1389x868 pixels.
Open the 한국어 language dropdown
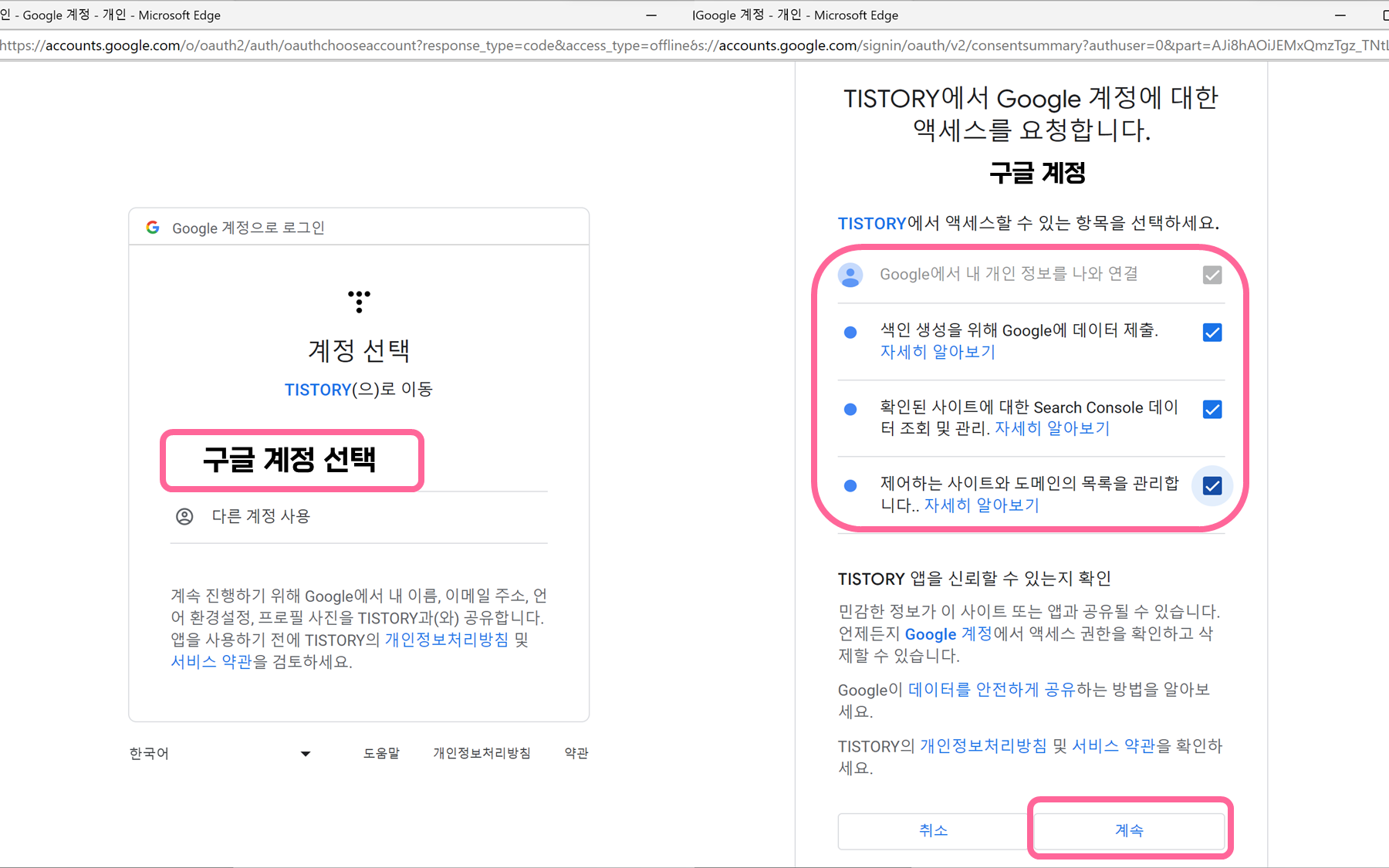220,753
